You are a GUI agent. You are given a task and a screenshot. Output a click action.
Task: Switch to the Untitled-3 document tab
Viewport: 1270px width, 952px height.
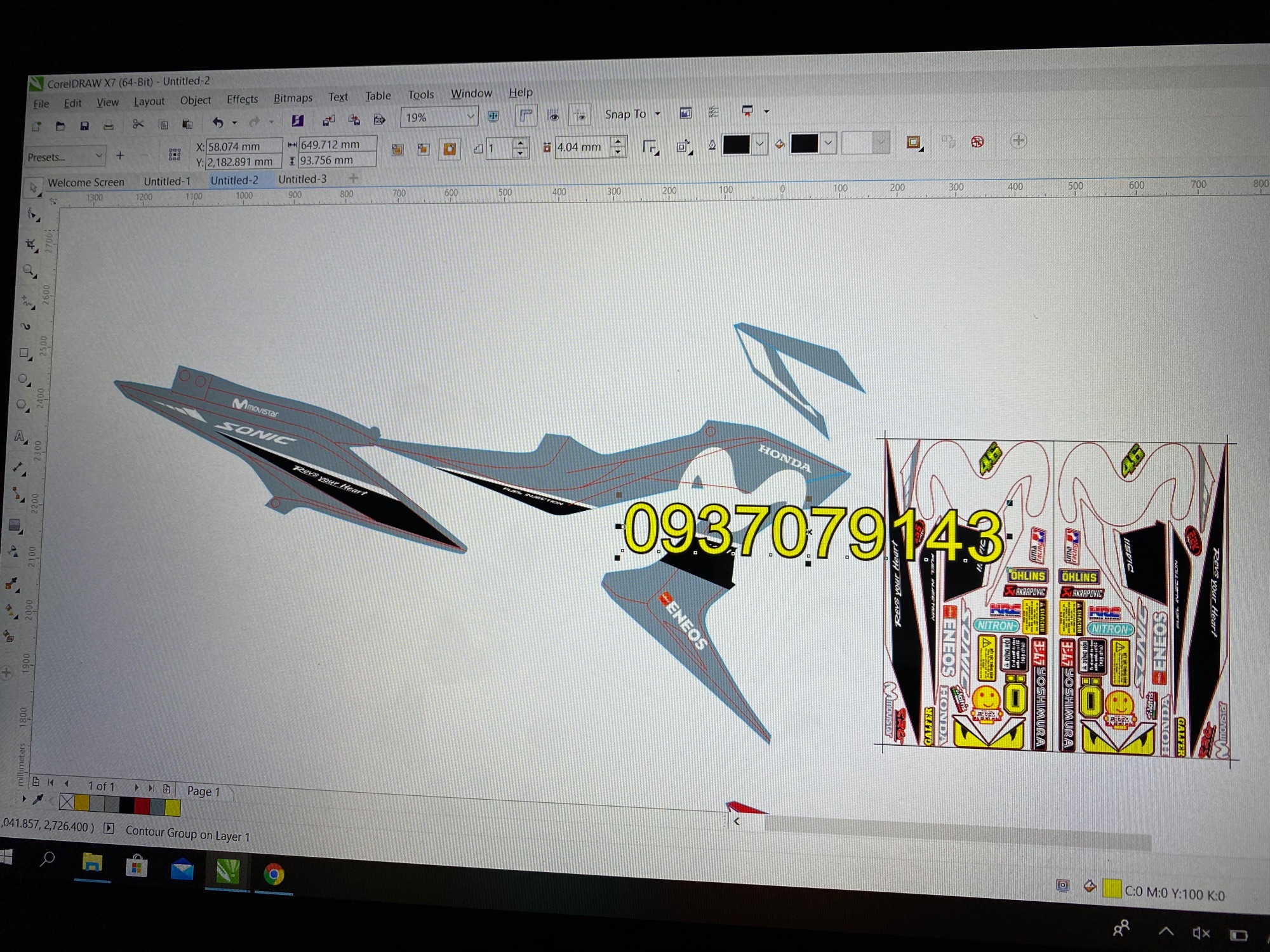click(x=302, y=179)
